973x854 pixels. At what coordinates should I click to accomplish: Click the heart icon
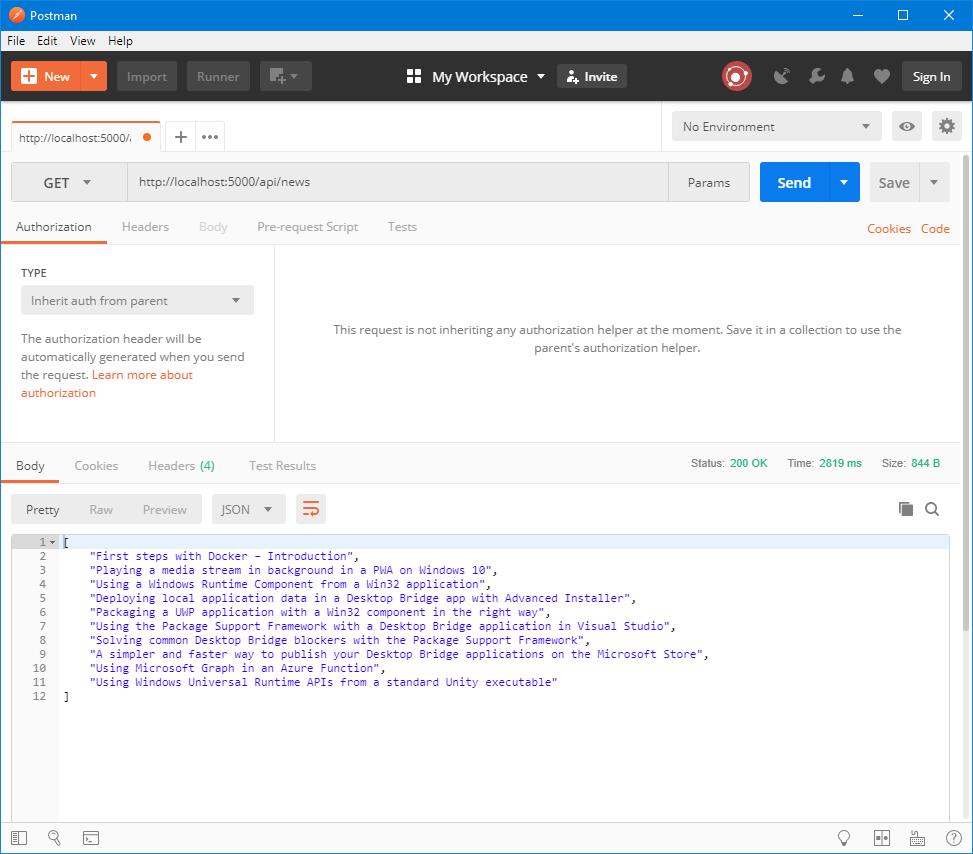(x=882, y=76)
